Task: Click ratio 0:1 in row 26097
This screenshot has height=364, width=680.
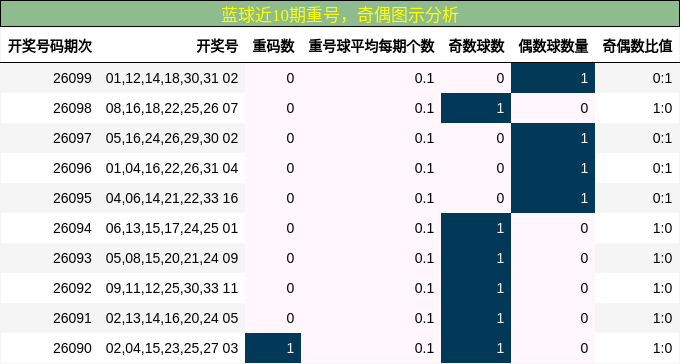Action: [x=662, y=138]
